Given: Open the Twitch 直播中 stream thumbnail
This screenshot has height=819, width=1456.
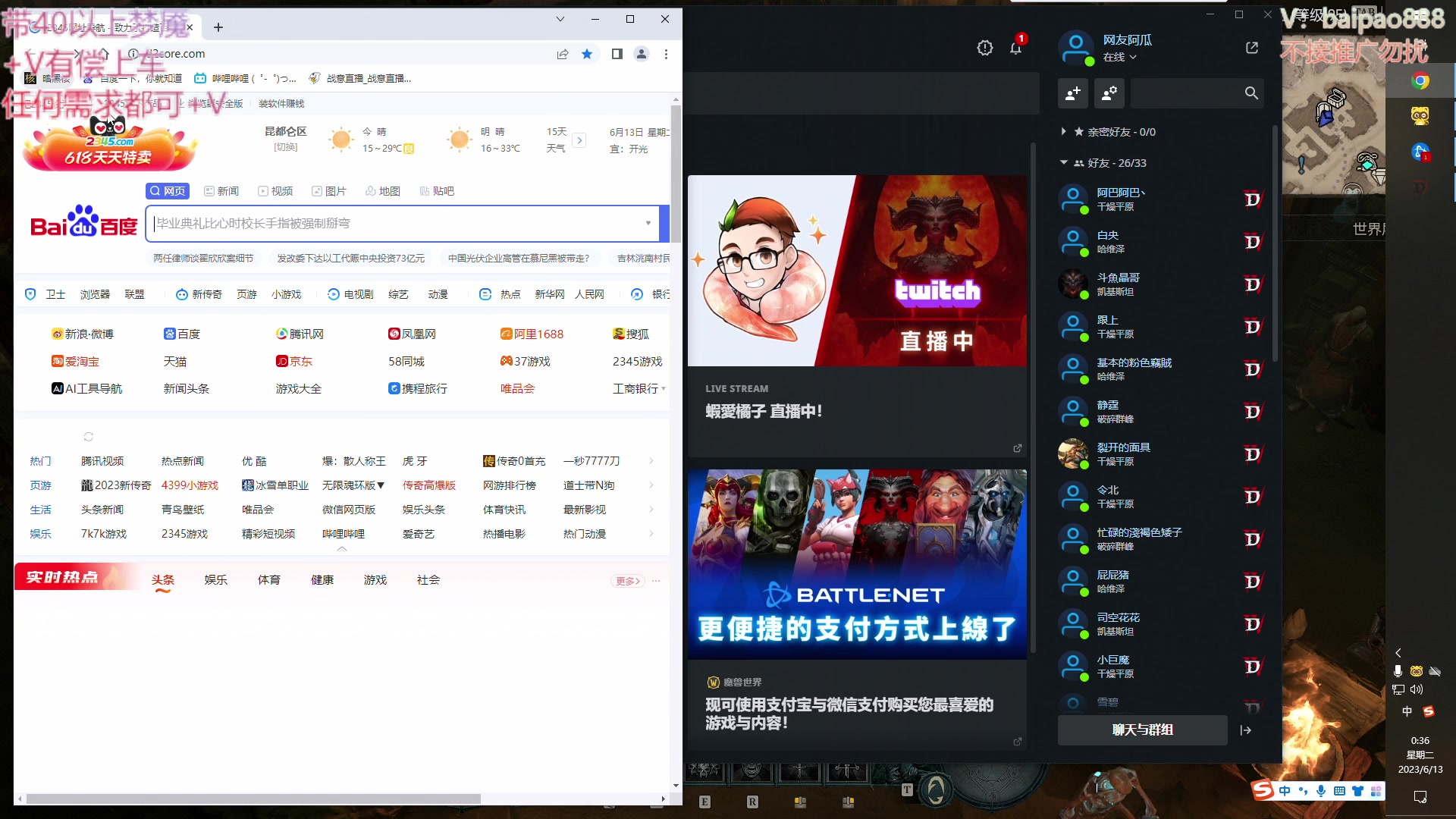Looking at the screenshot, I should pyautogui.click(x=857, y=271).
